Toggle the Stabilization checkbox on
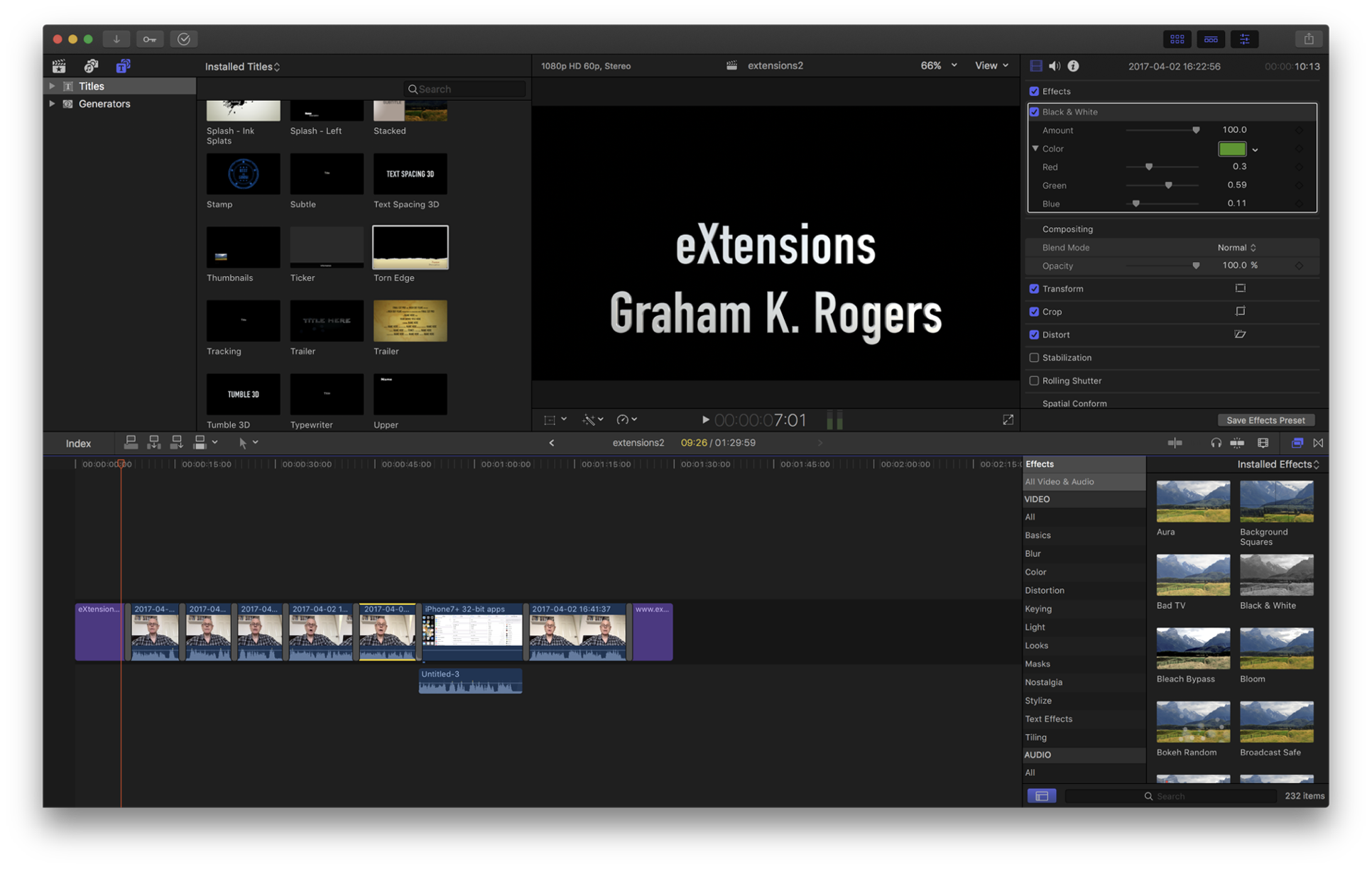Viewport: 1372px width, 869px height. [1035, 357]
